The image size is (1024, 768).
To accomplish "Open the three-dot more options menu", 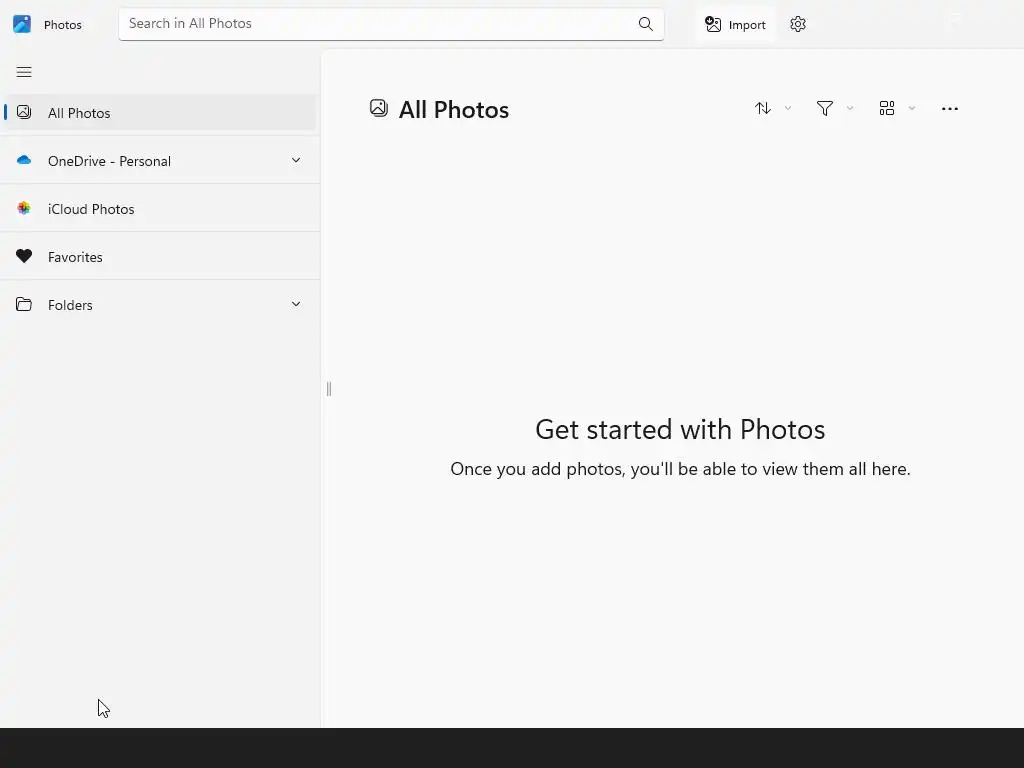I will coord(950,108).
